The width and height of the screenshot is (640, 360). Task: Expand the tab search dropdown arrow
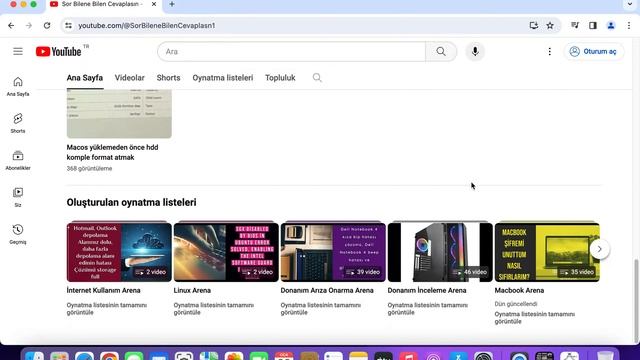[630, 4]
